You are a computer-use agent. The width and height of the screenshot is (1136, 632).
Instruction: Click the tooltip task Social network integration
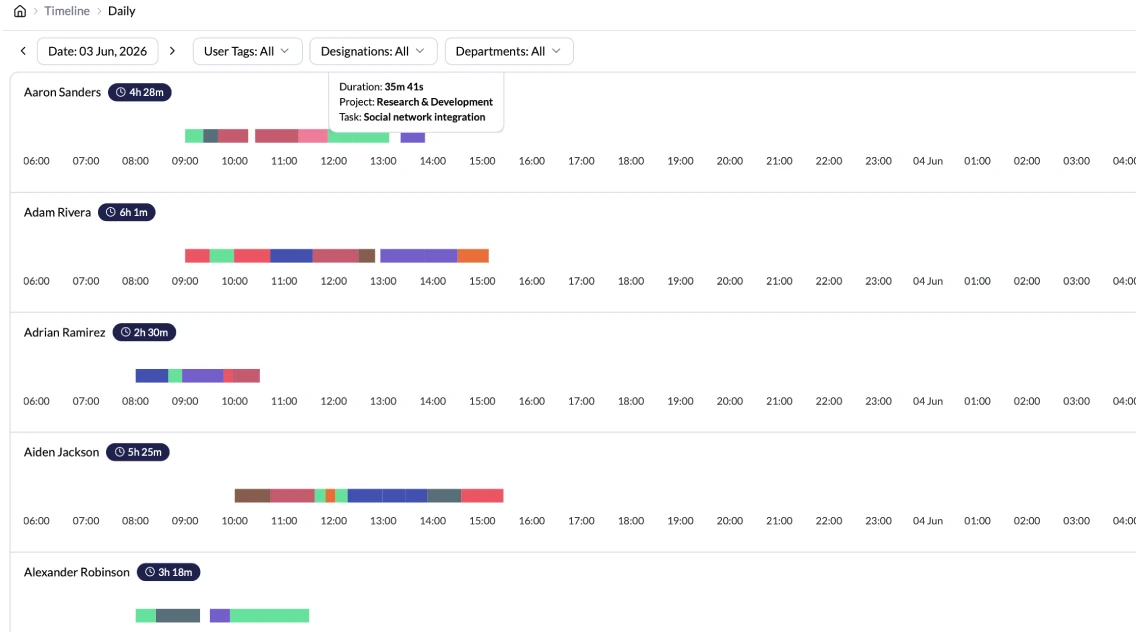pos(425,117)
